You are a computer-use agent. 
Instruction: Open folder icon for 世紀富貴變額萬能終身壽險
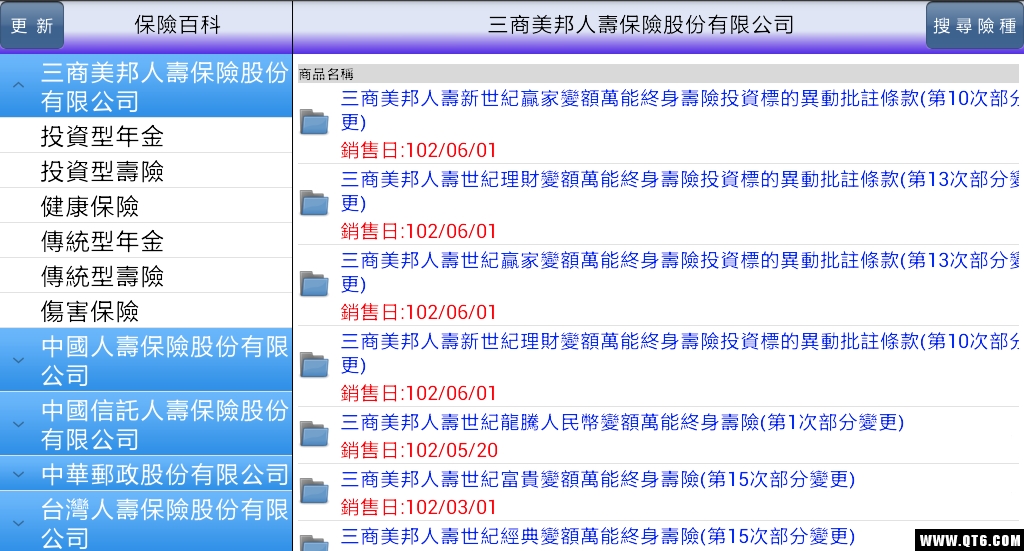[x=314, y=491]
